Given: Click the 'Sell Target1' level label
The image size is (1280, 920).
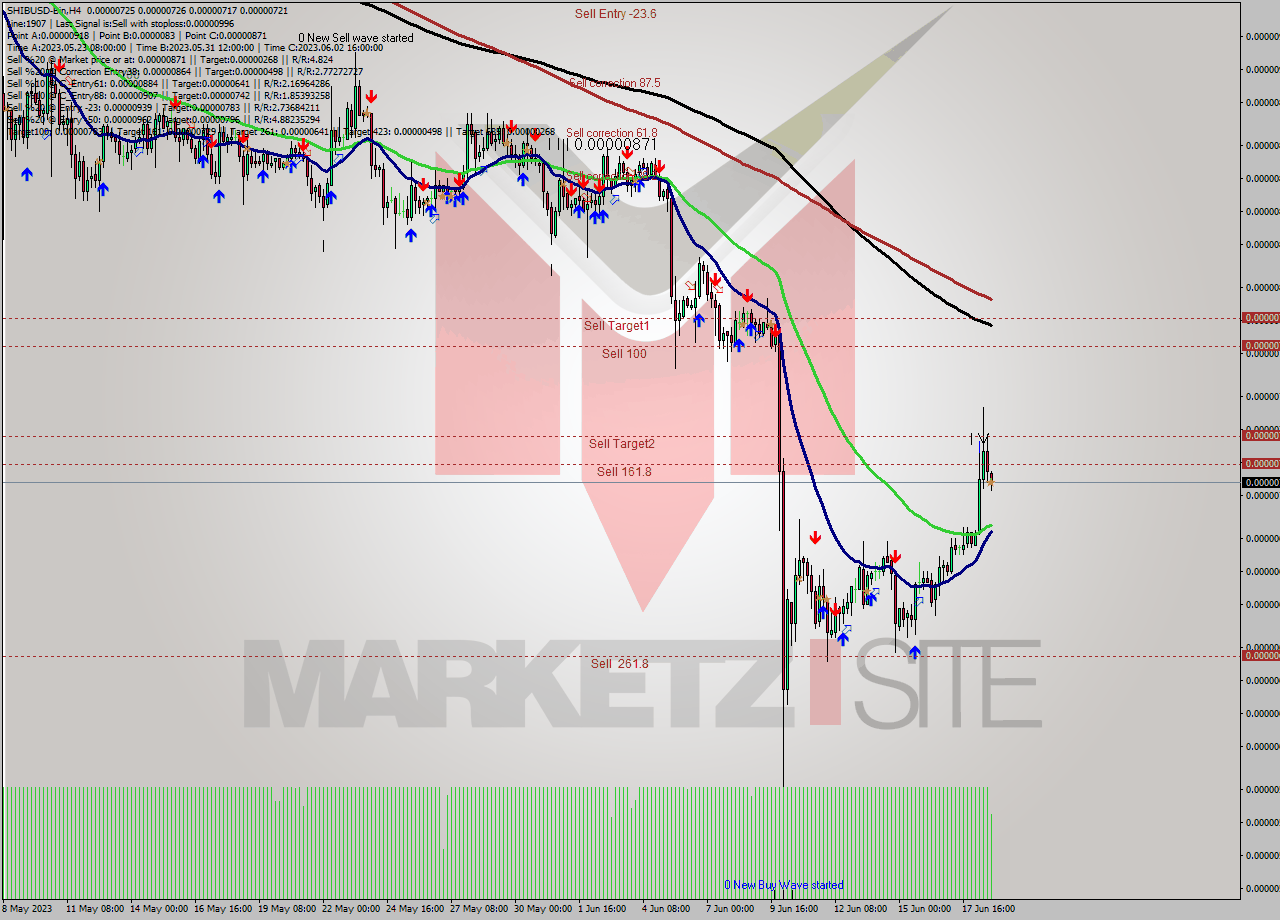Looking at the screenshot, I should pyautogui.click(x=617, y=326).
